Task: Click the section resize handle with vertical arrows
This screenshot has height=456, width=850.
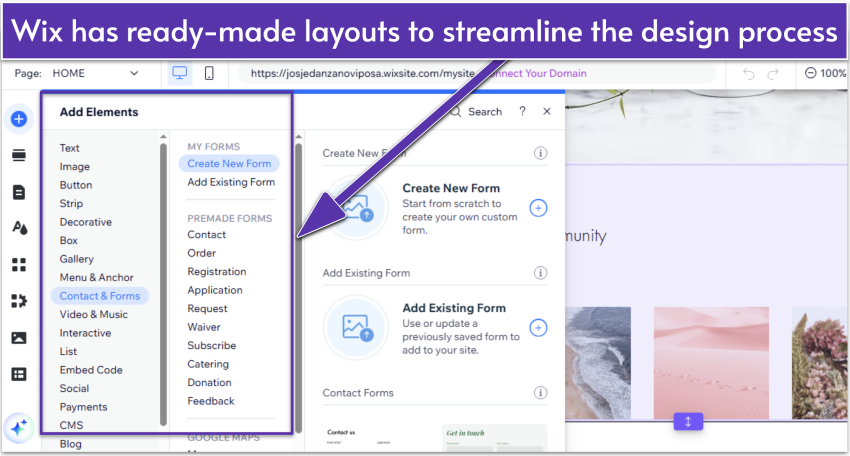Action: 688,421
